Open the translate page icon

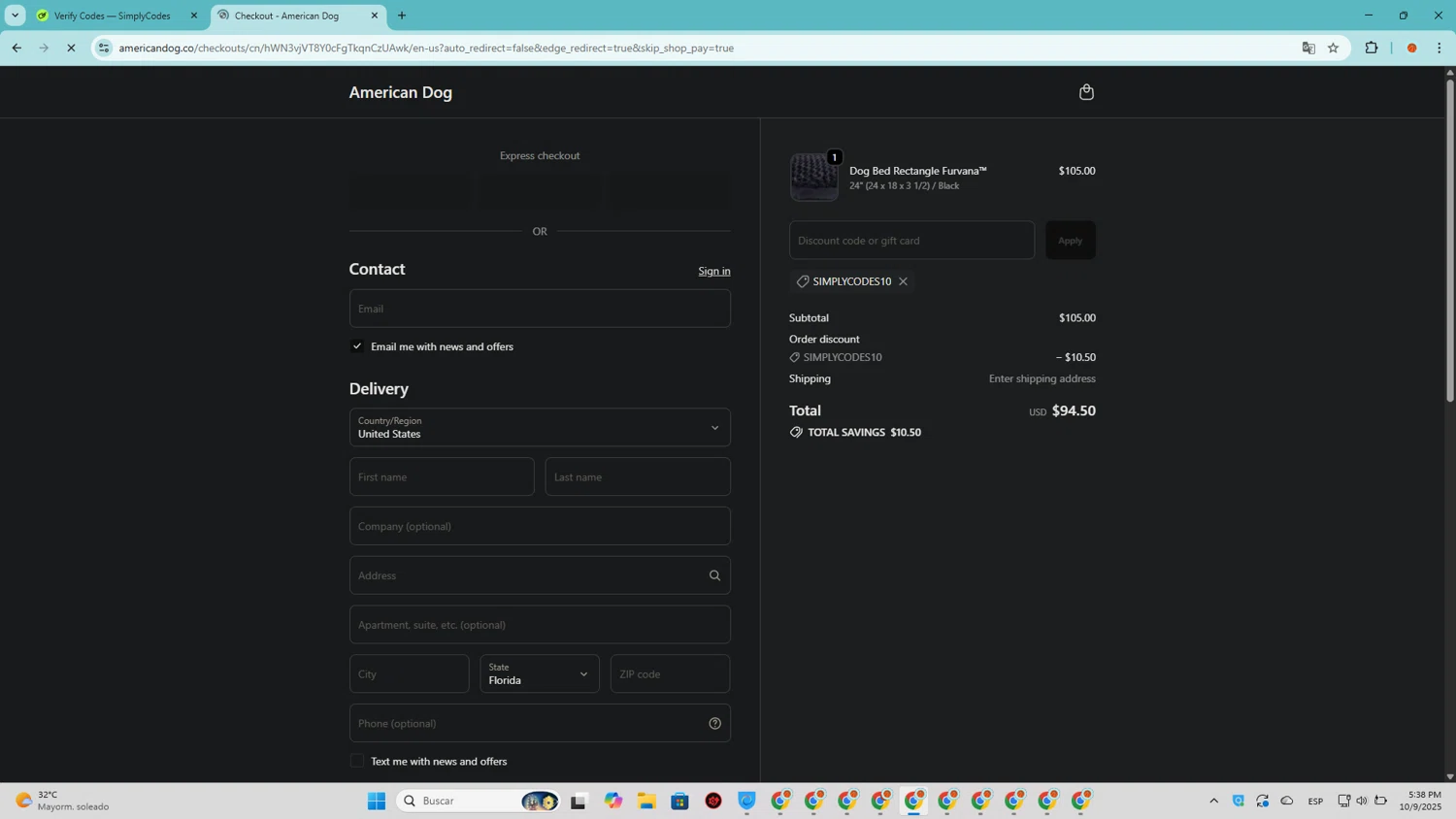coord(1308,48)
